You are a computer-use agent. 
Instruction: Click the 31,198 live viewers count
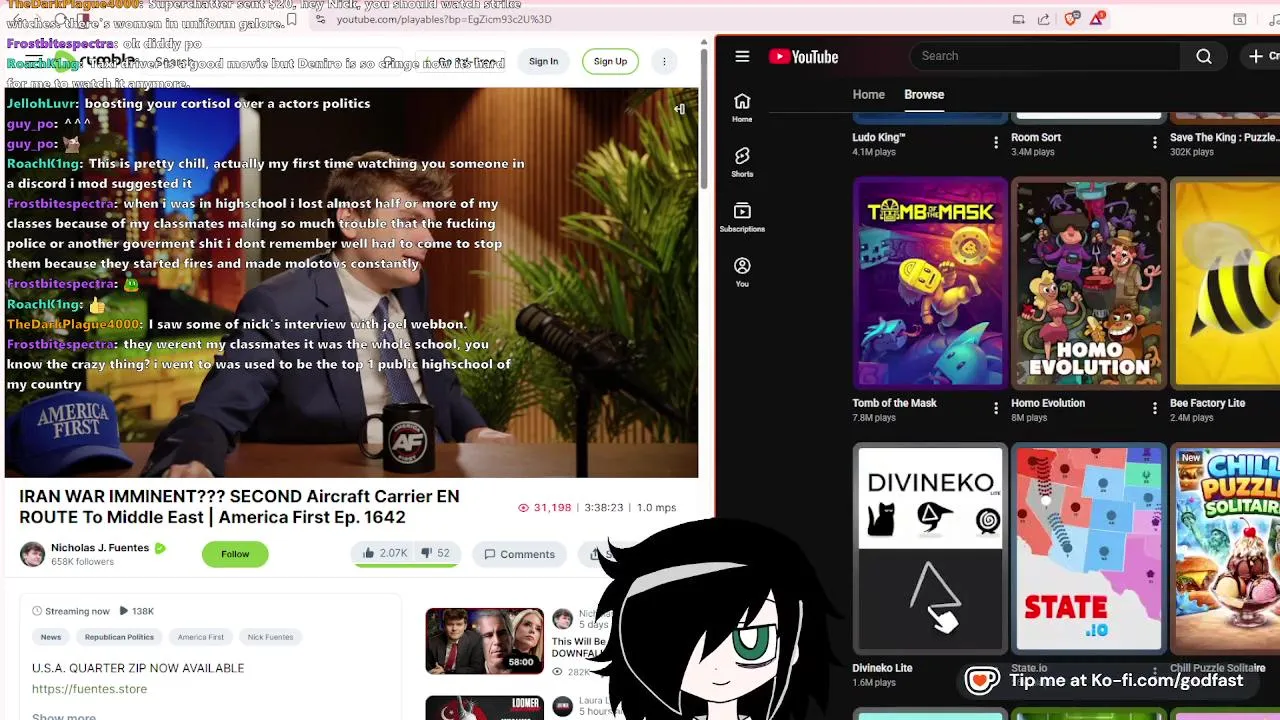click(x=544, y=508)
